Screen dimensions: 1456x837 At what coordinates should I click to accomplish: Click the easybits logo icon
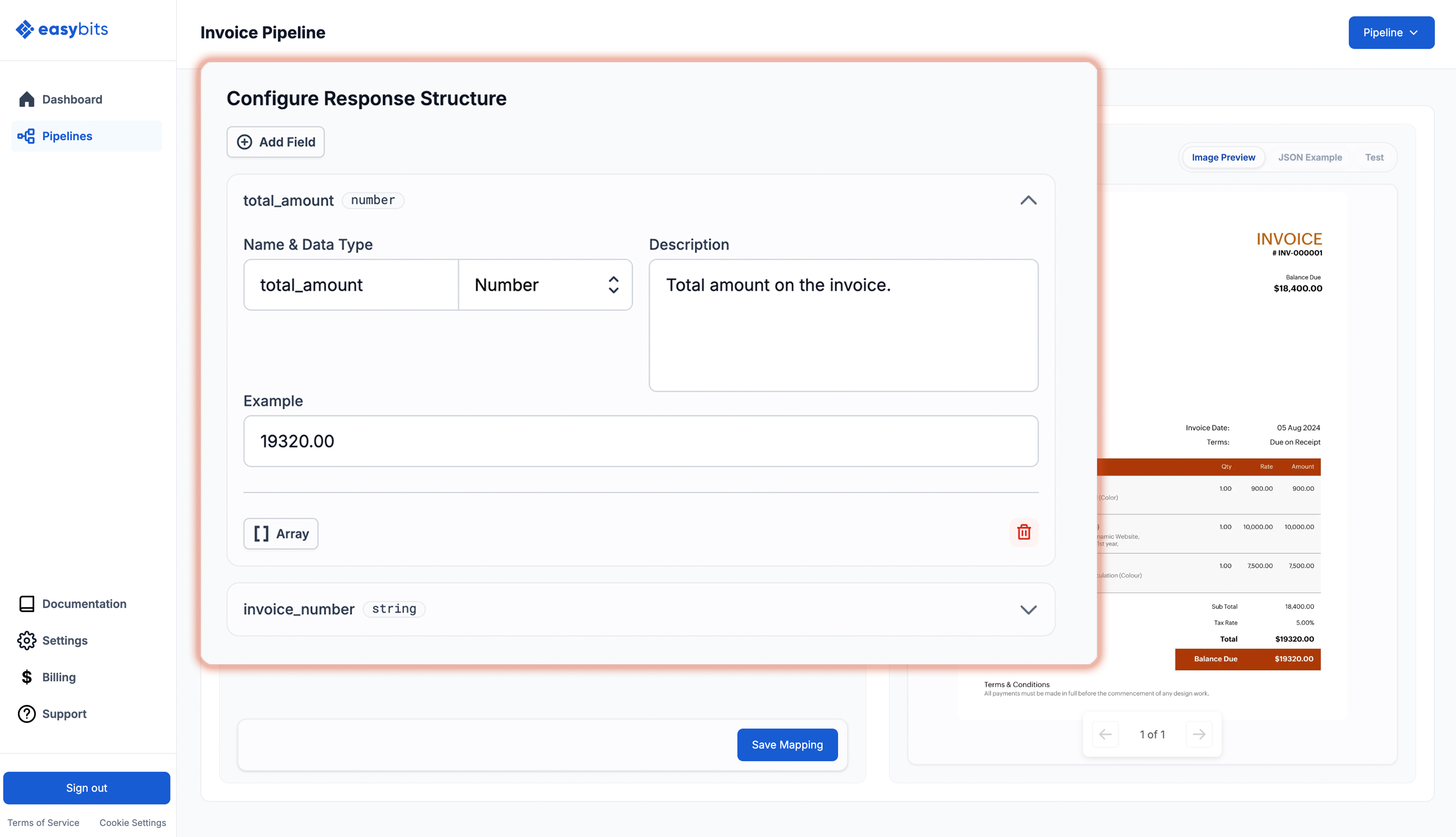[x=25, y=29]
